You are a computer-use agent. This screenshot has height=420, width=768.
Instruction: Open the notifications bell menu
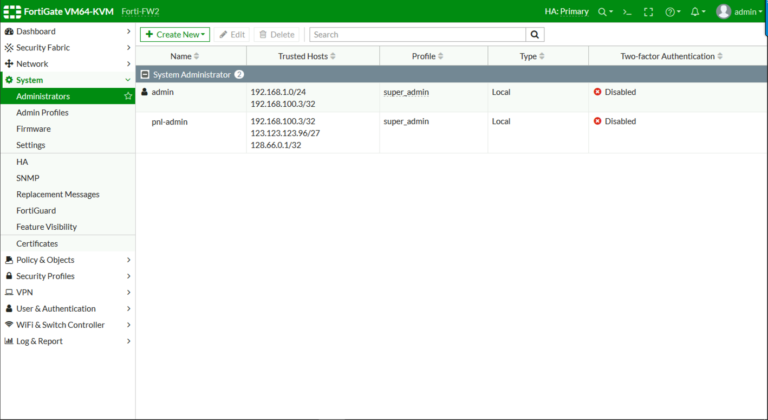coord(697,12)
